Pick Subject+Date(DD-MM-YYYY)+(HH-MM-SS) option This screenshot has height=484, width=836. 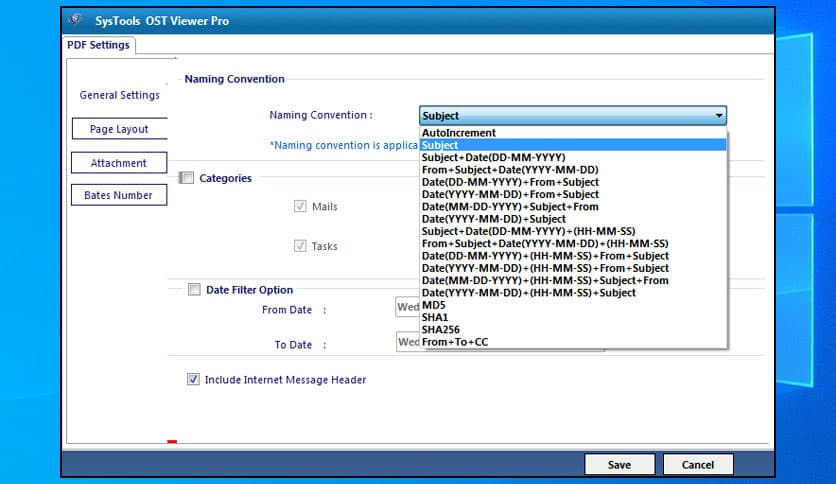(573, 231)
